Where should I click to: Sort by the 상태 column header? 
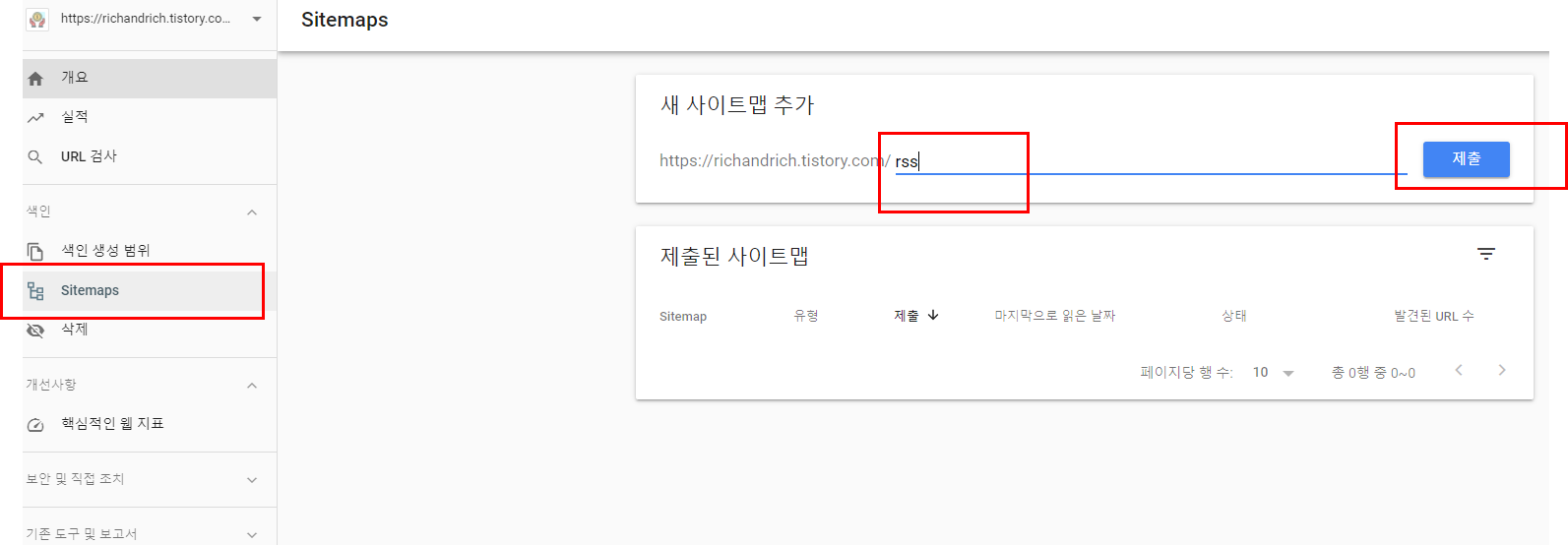(1234, 316)
